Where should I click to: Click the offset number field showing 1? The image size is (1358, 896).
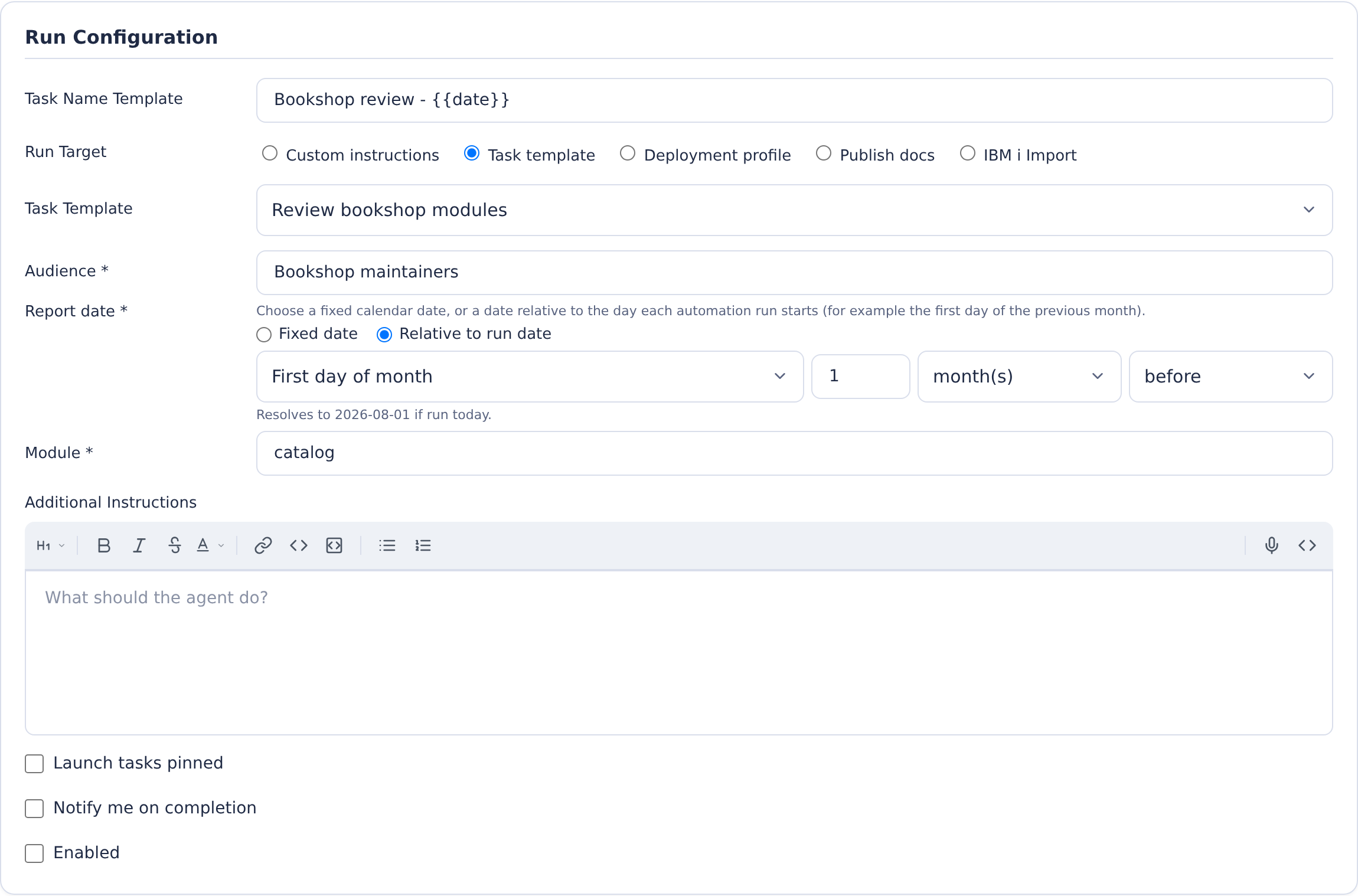tap(860, 377)
